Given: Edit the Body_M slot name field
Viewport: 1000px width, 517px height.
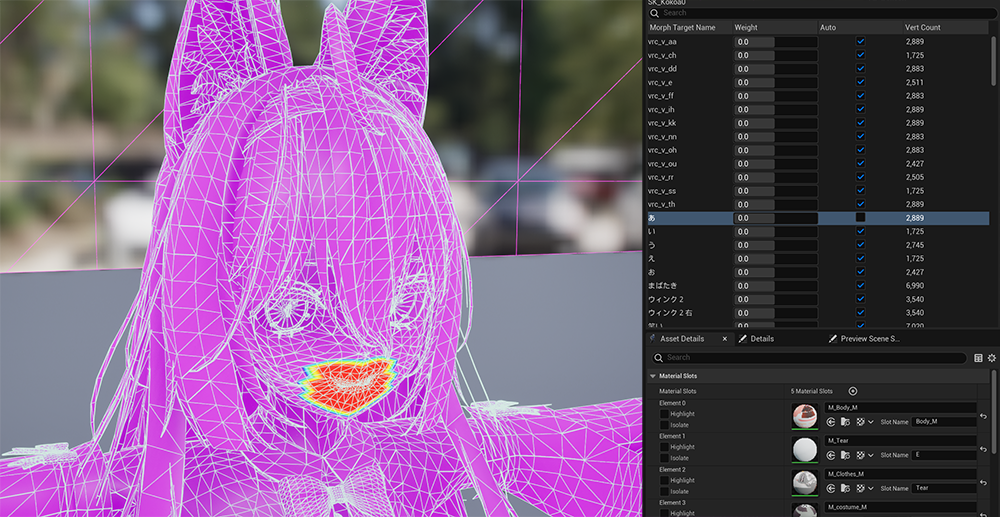Looking at the screenshot, I should point(944,421).
